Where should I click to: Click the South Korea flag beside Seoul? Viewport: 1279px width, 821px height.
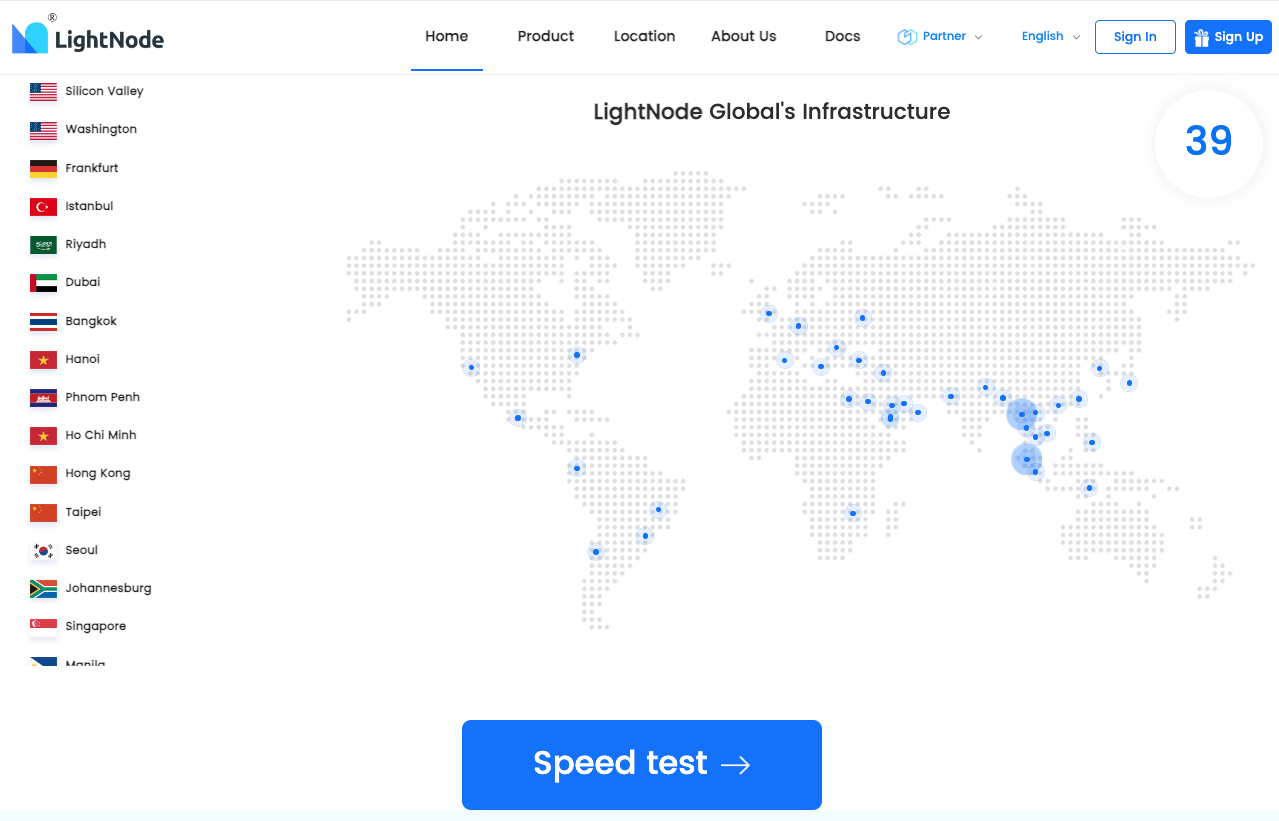tap(41, 550)
